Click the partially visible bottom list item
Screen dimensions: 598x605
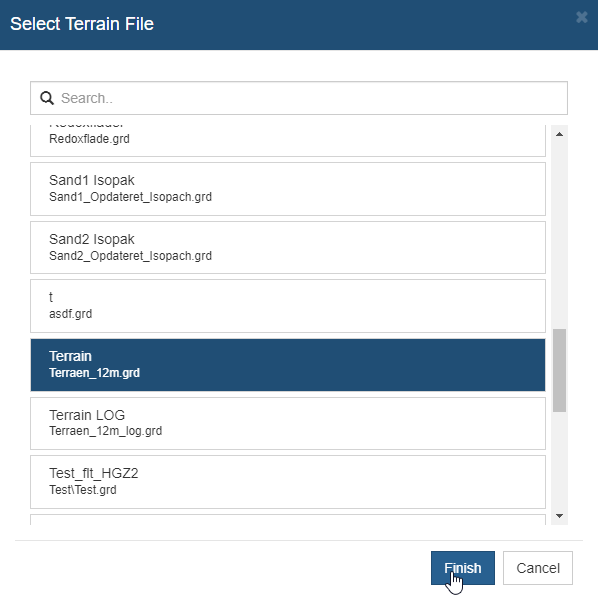[x=288, y=520]
